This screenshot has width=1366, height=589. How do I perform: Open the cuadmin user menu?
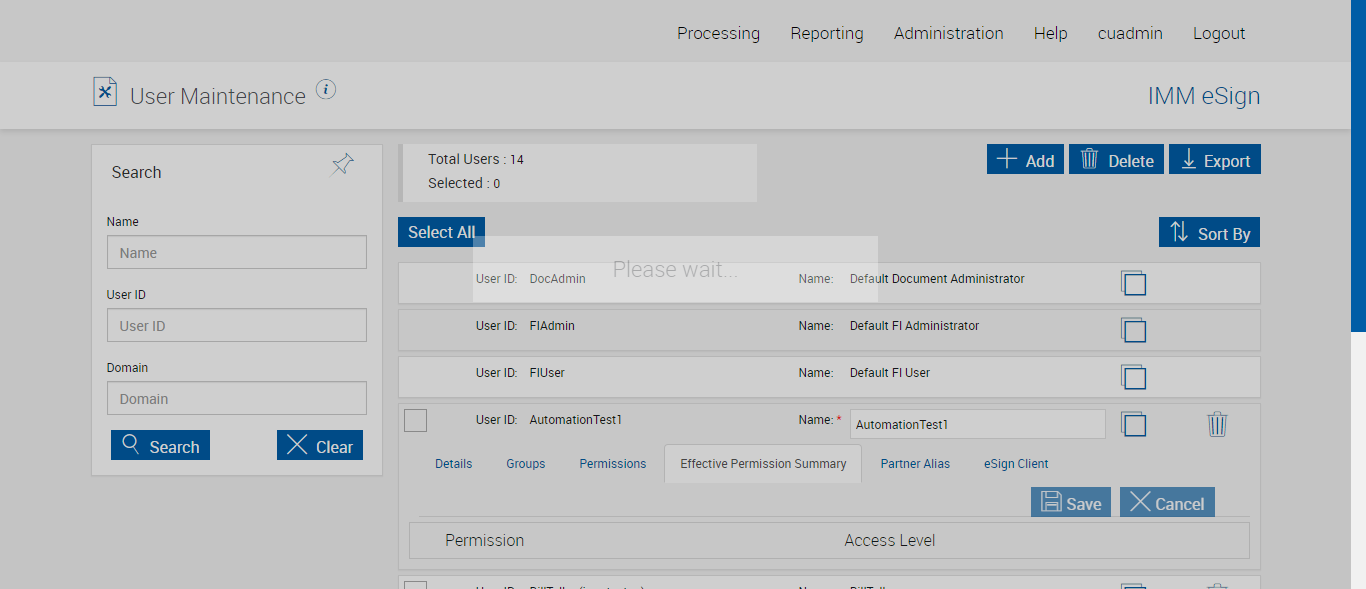1130,33
